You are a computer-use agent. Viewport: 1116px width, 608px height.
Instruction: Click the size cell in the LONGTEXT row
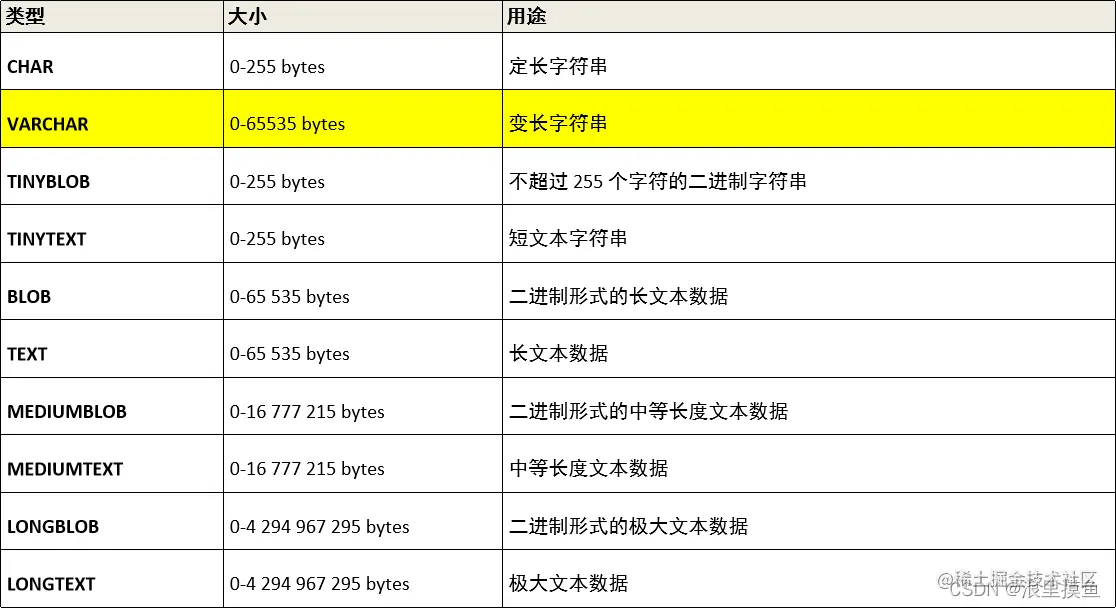click(363, 579)
